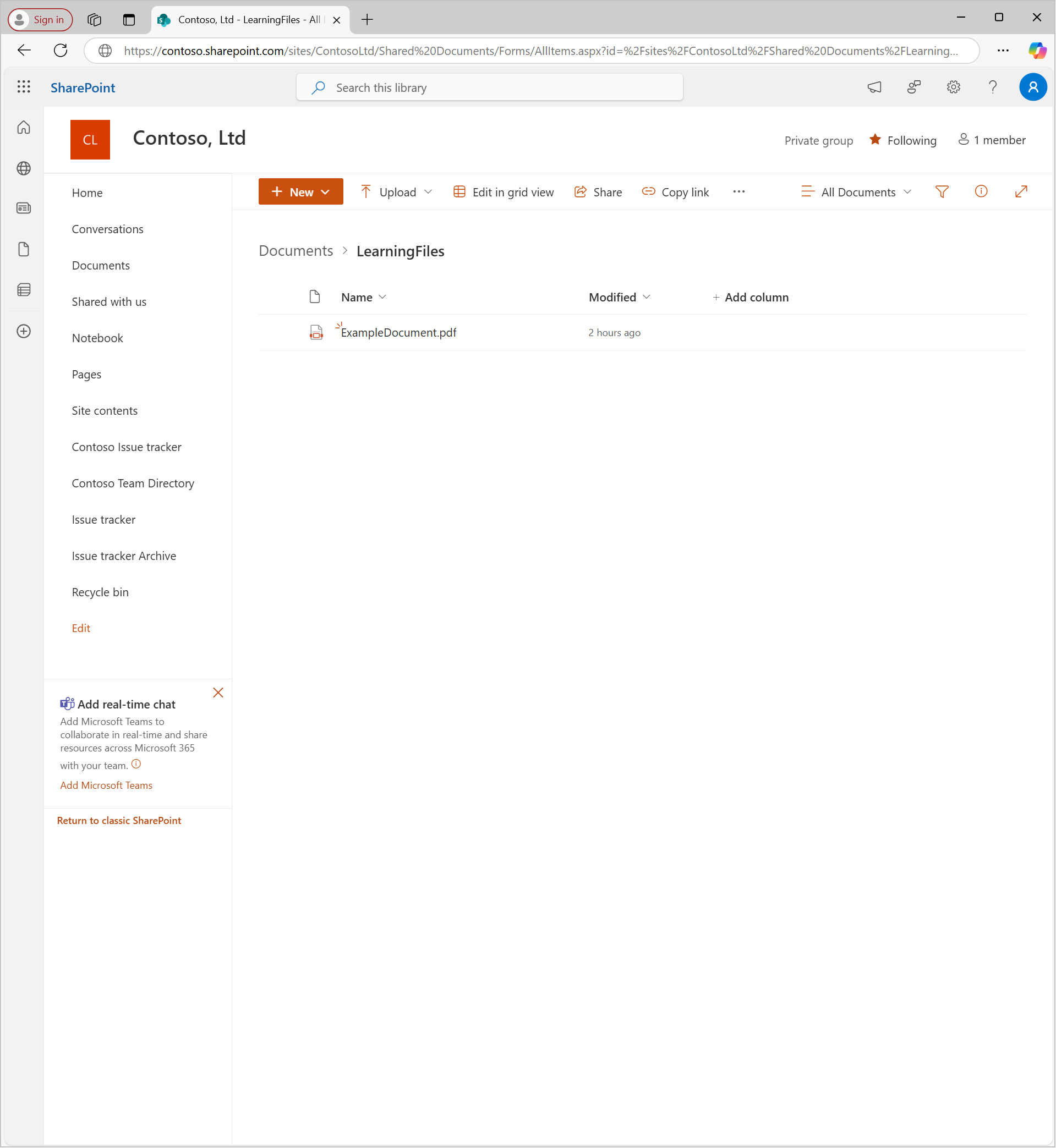Refresh the browser page

(x=61, y=50)
